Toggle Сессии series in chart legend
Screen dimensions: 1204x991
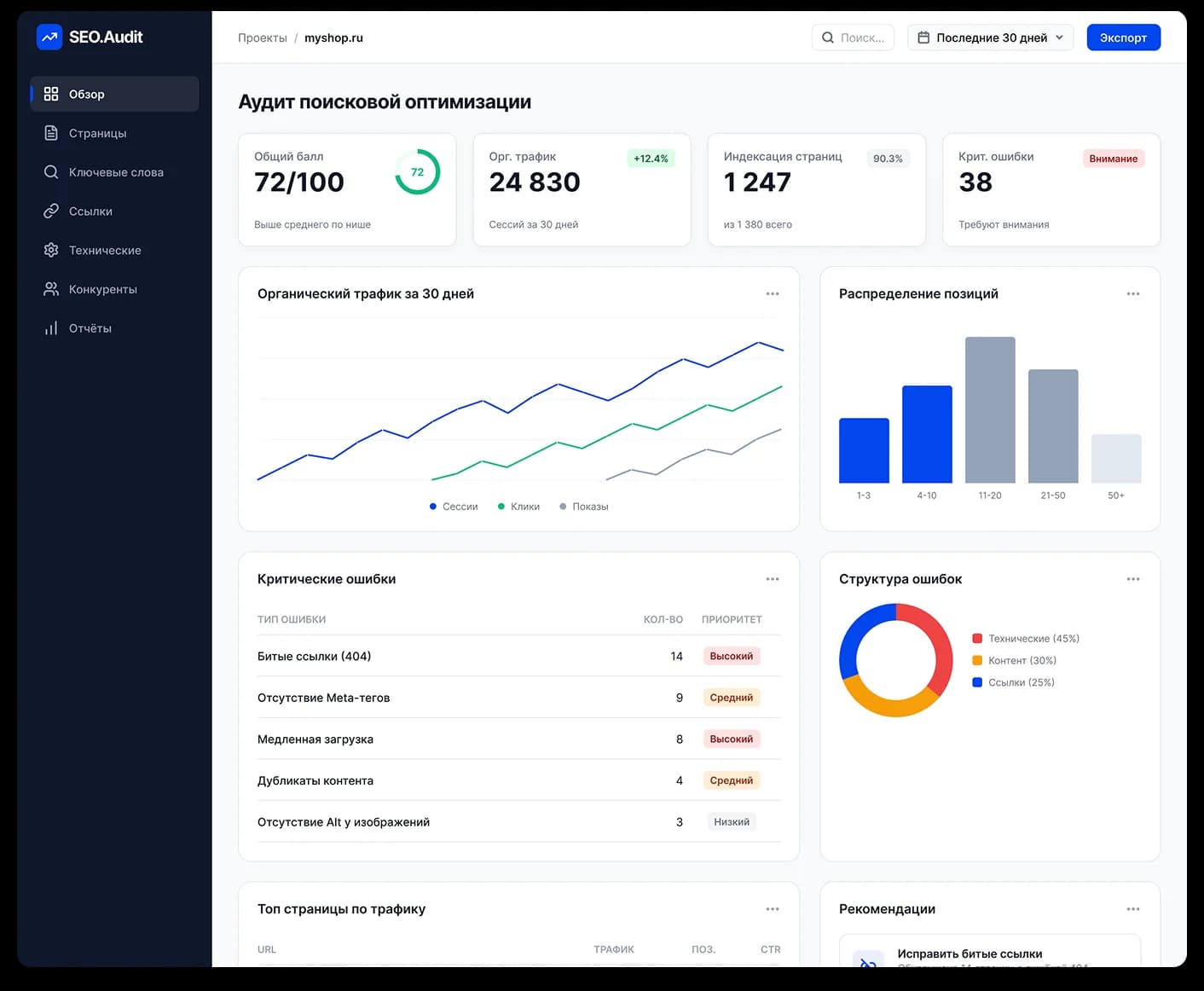click(454, 507)
